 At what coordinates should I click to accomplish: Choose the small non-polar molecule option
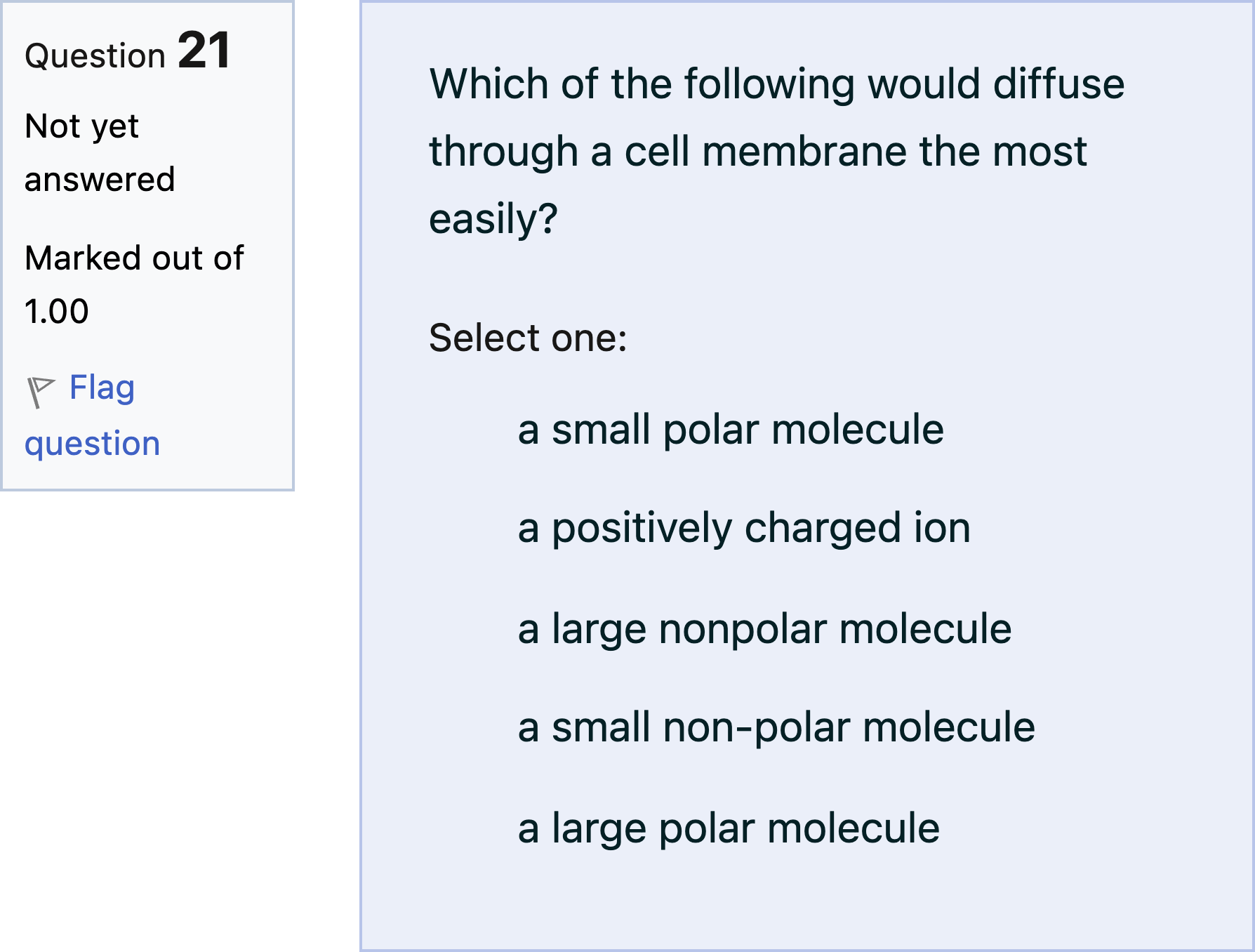pos(775,728)
